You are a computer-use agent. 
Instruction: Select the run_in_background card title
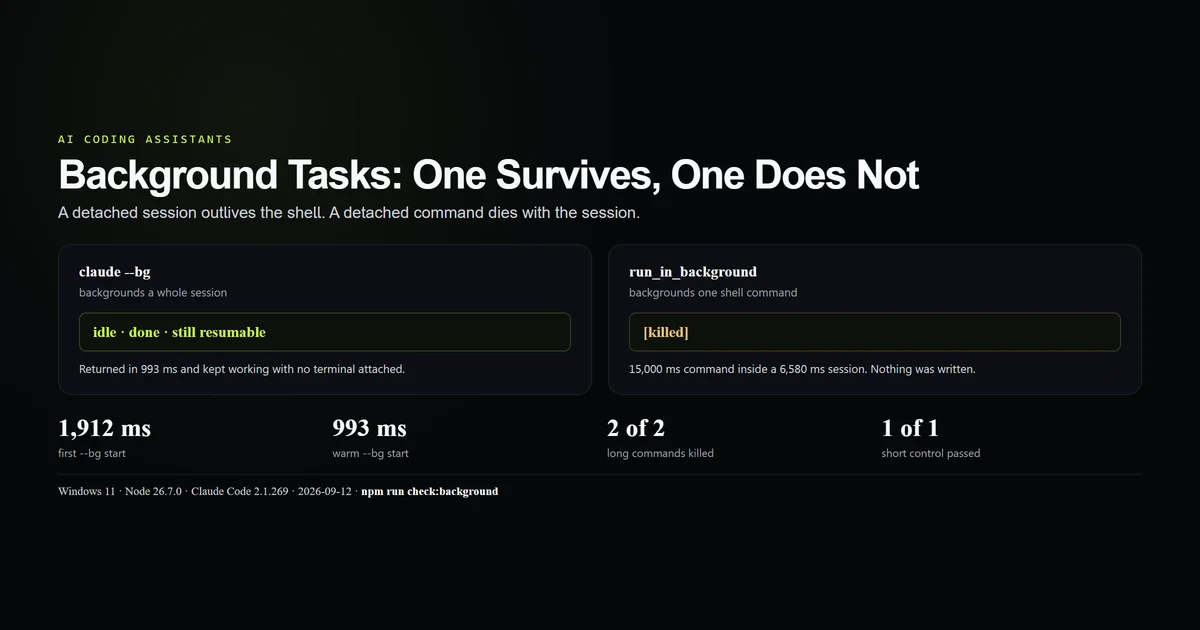693,271
